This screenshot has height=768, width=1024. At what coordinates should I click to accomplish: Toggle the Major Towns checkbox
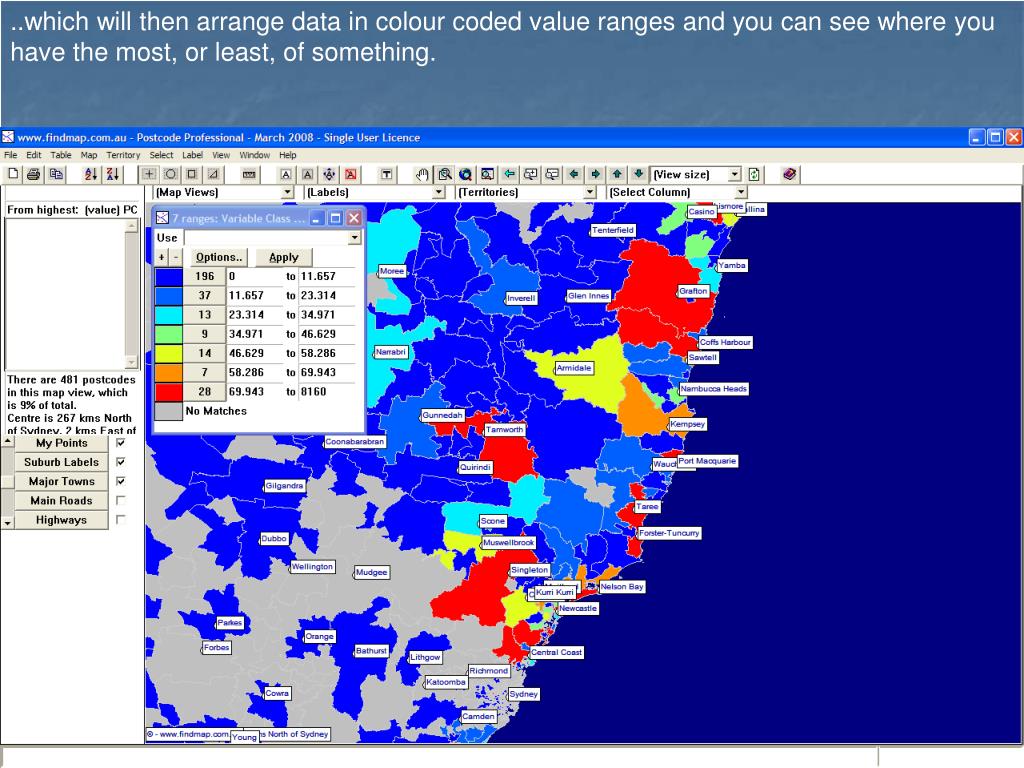[120, 481]
